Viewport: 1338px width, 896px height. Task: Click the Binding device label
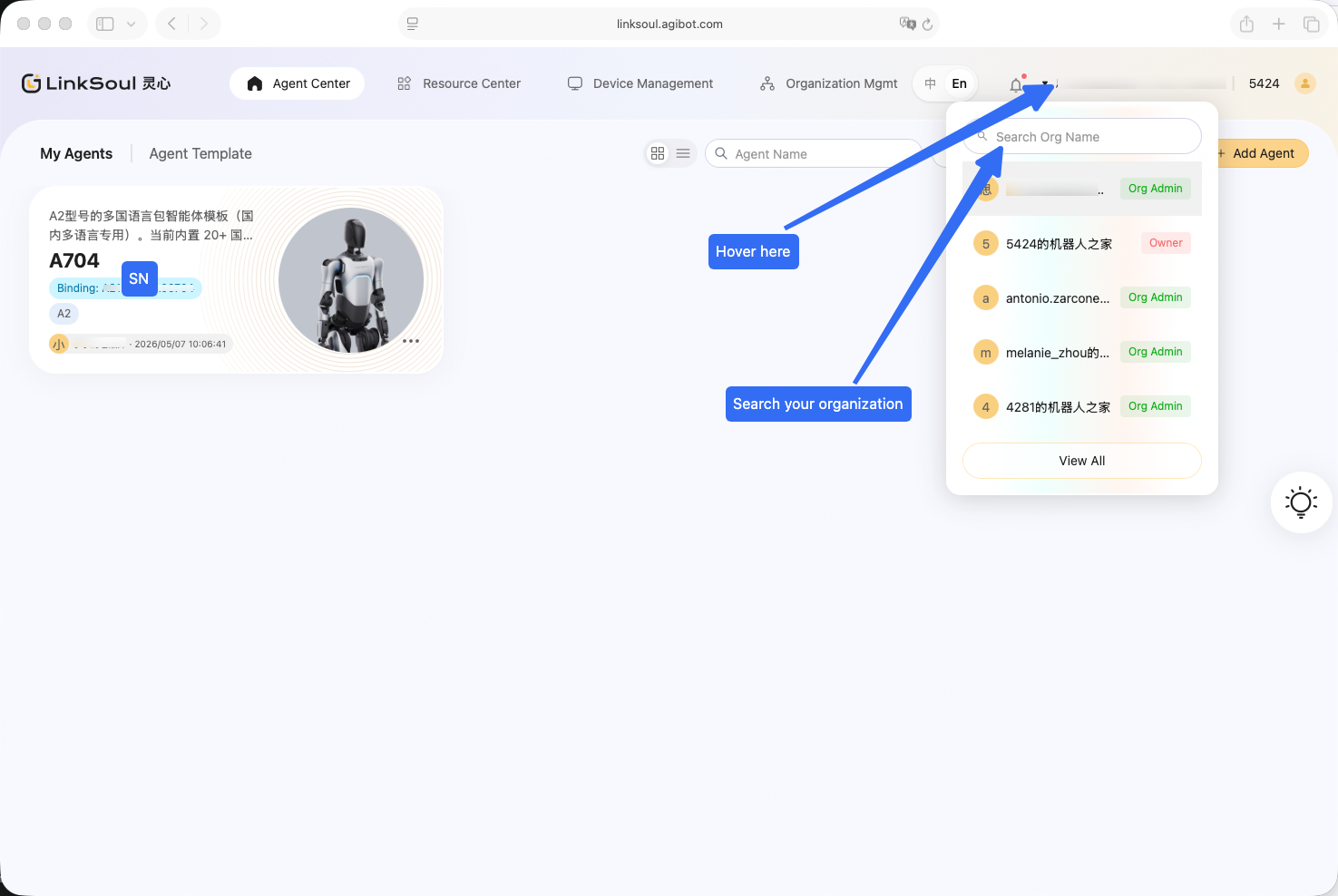point(125,288)
